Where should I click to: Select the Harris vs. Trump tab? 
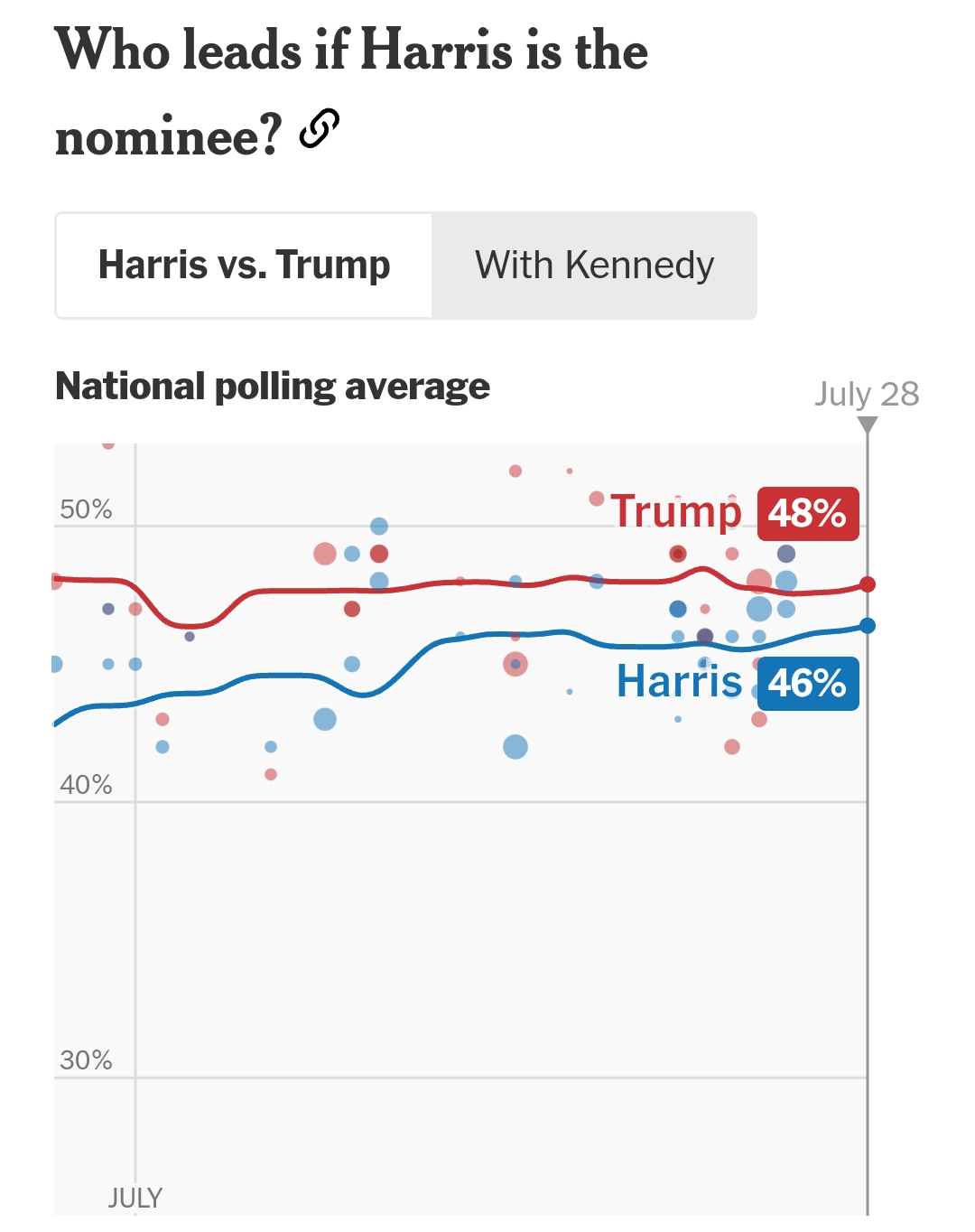pos(244,266)
